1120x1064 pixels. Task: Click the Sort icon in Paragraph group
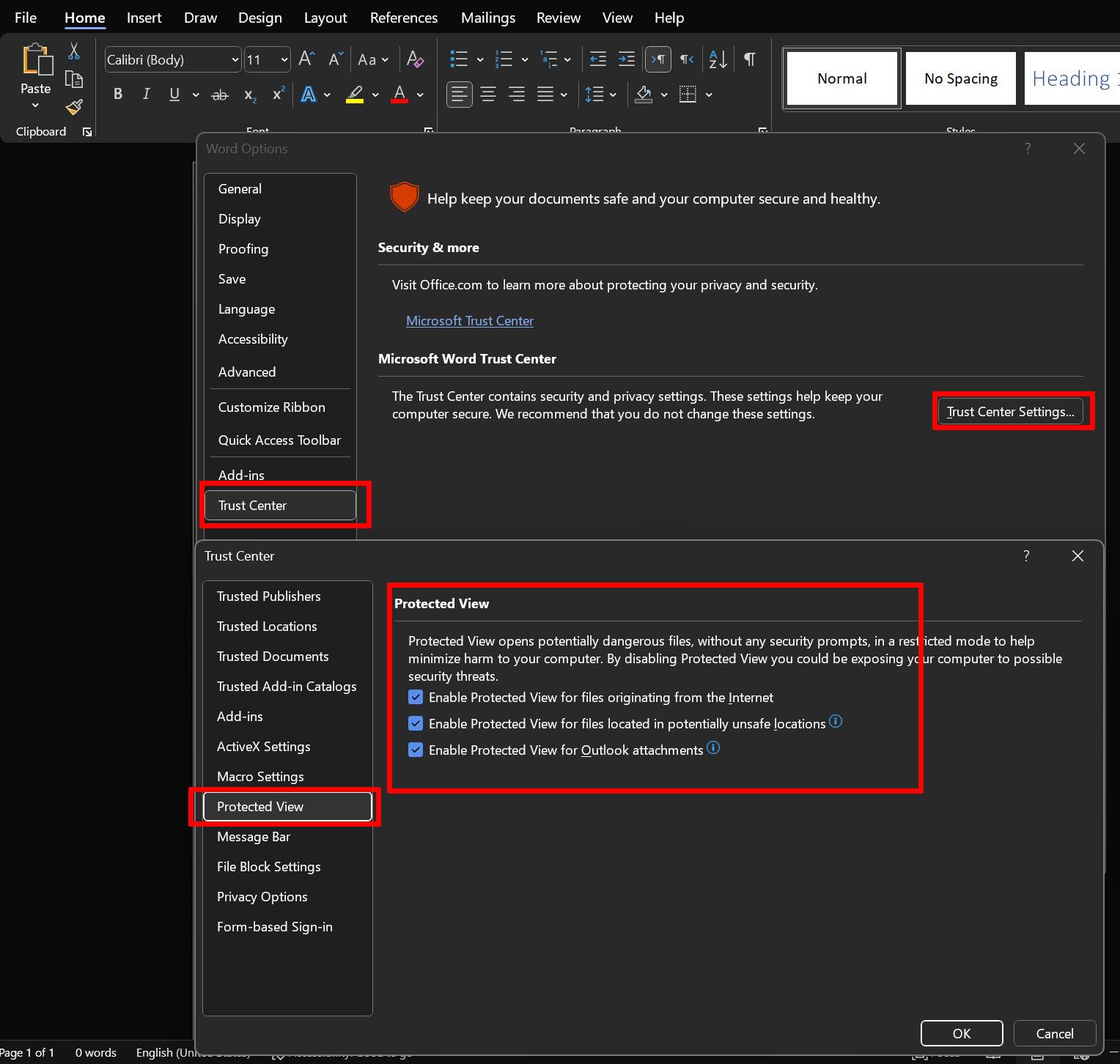[716, 59]
